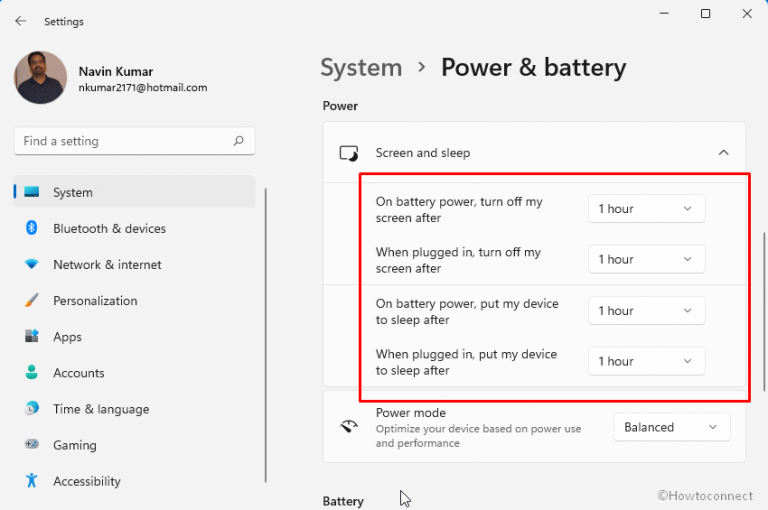Click the back arrow icon
Screen dimensions: 768x510
coord(20,21)
